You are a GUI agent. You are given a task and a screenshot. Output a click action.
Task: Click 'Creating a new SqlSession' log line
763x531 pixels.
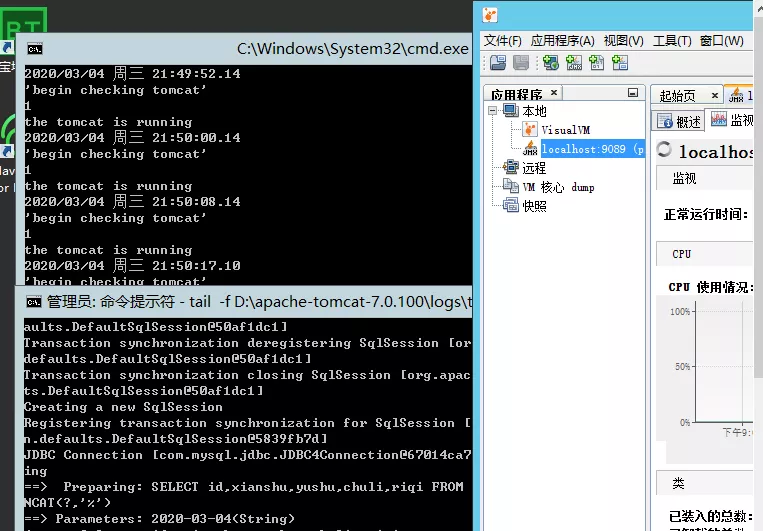point(123,407)
